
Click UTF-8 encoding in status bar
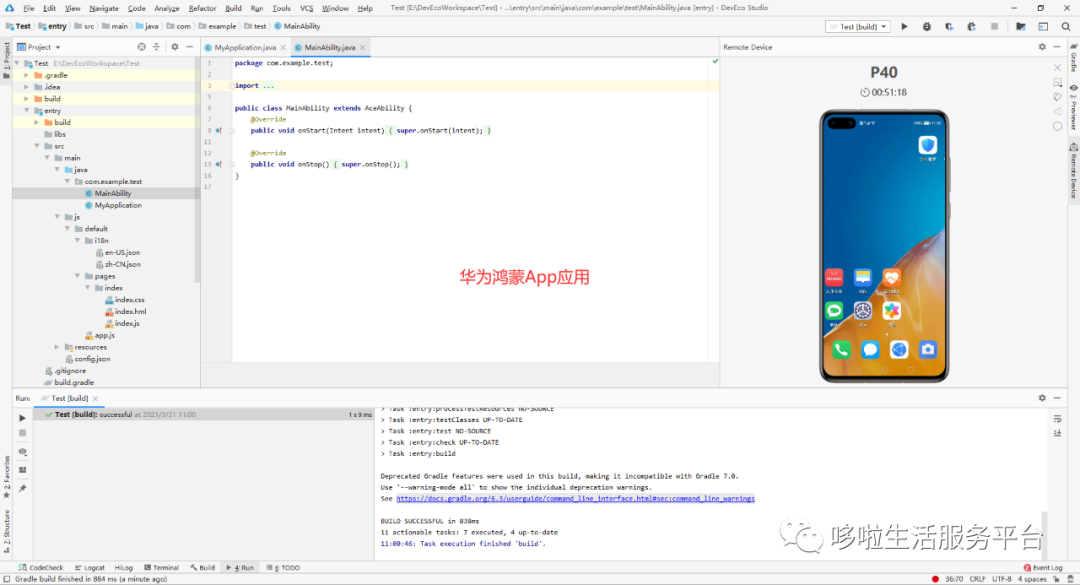(1001, 579)
